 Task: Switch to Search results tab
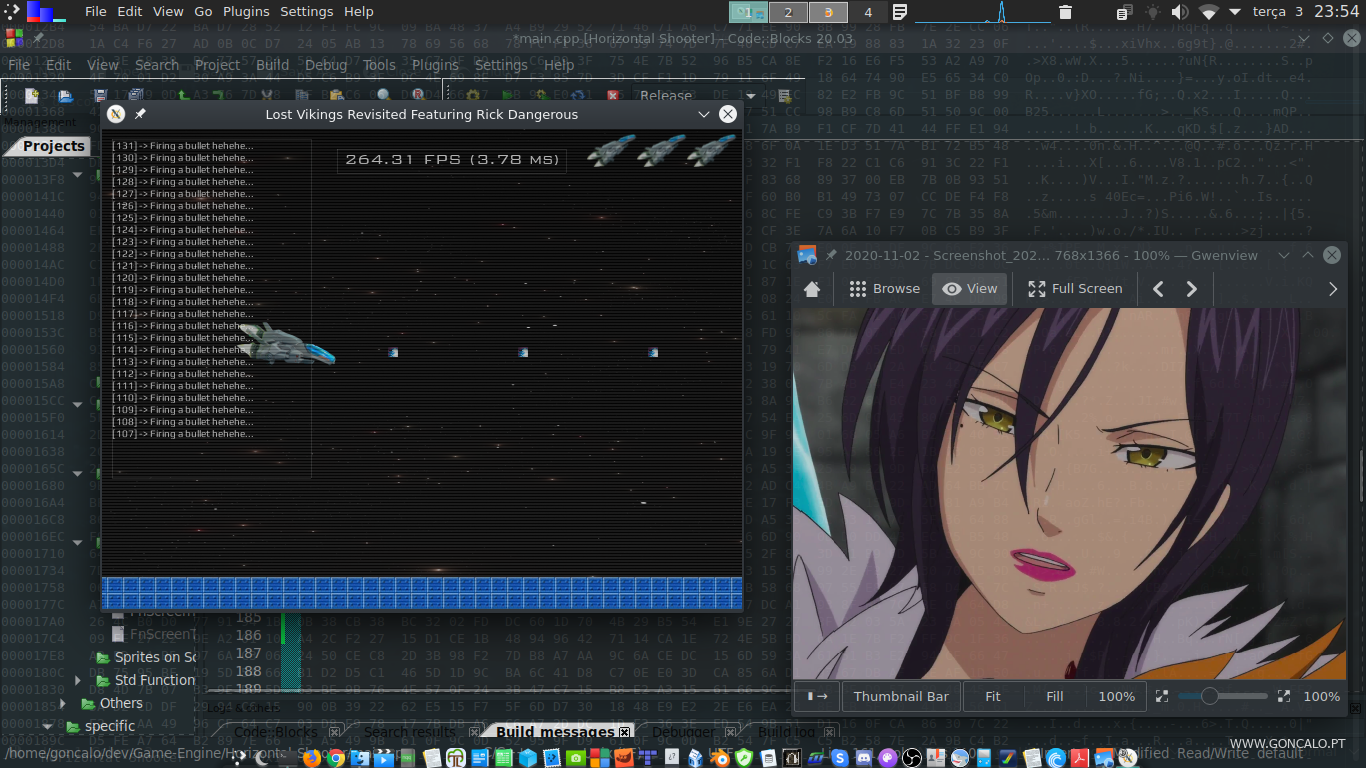coord(410,732)
